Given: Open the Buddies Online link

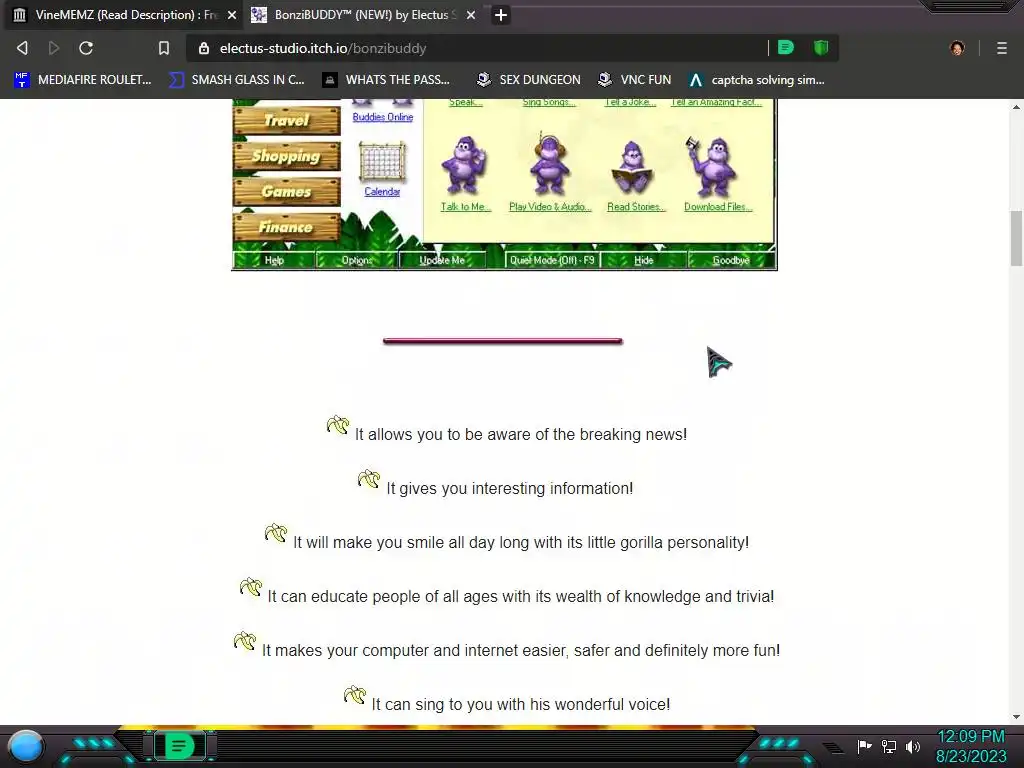Looking at the screenshot, I should pos(383,117).
